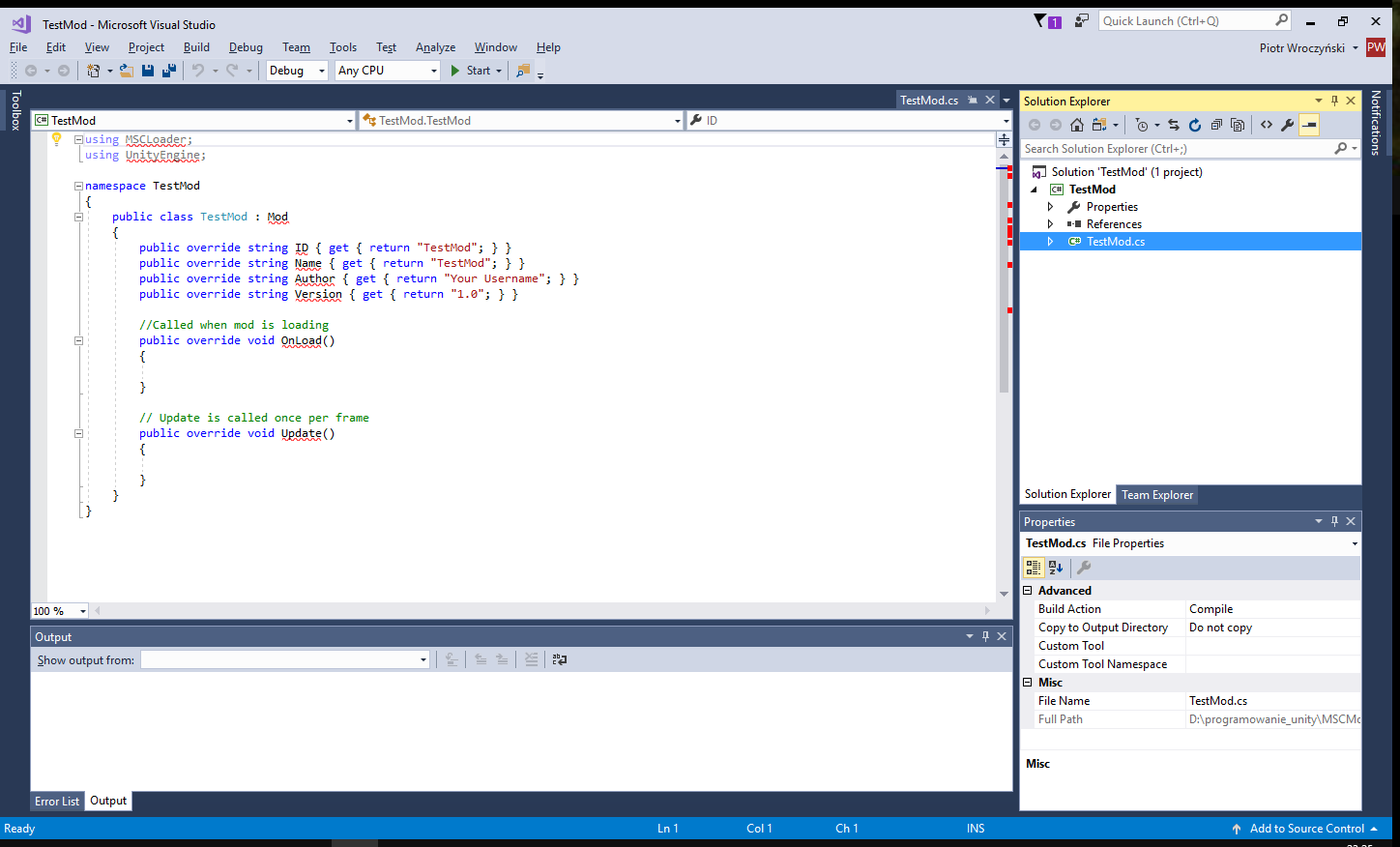Click the Property Pages wrench icon in Properties

(1084, 568)
